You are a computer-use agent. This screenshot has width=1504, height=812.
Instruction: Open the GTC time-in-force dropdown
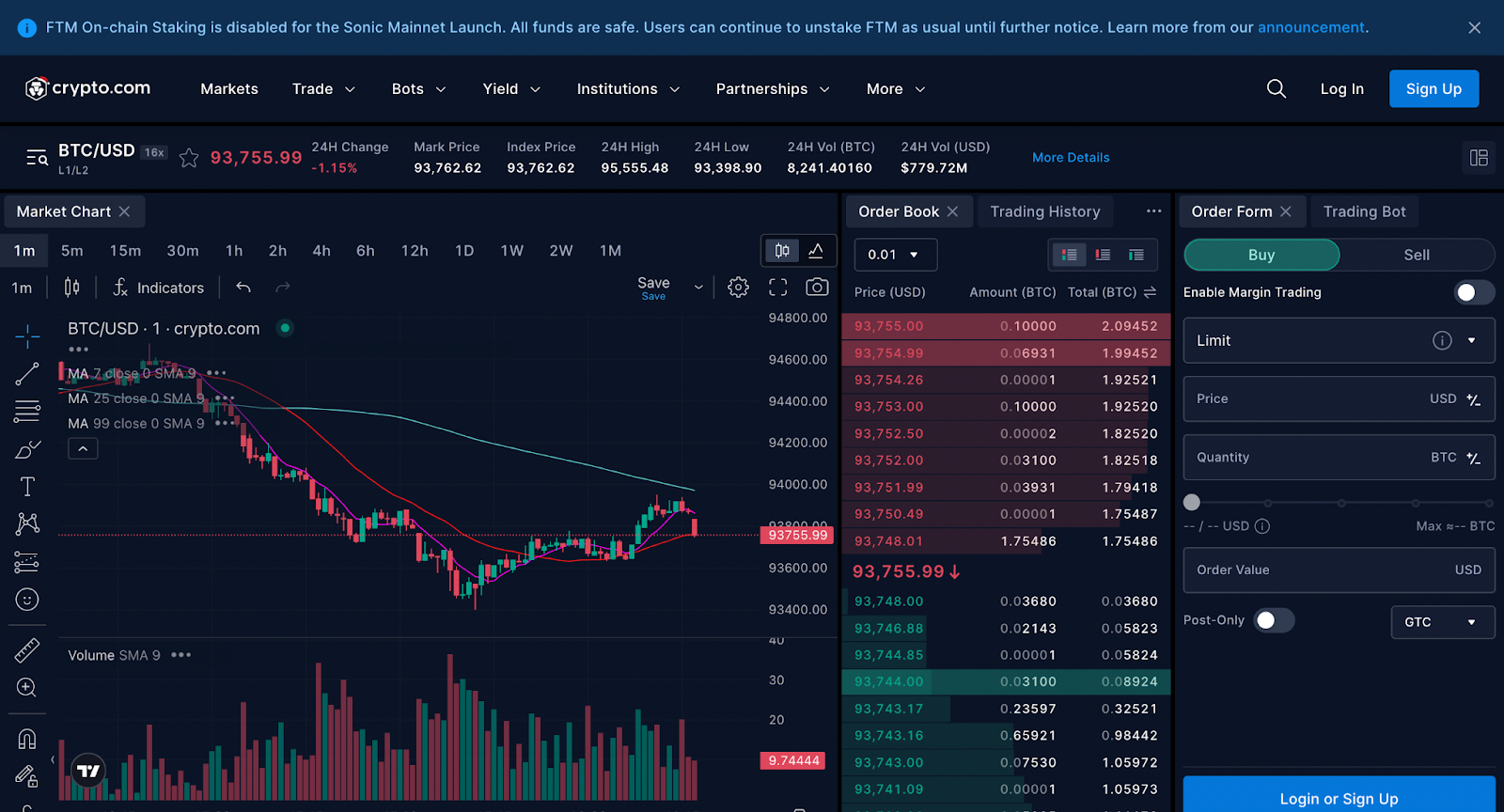pyautogui.click(x=1442, y=622)
